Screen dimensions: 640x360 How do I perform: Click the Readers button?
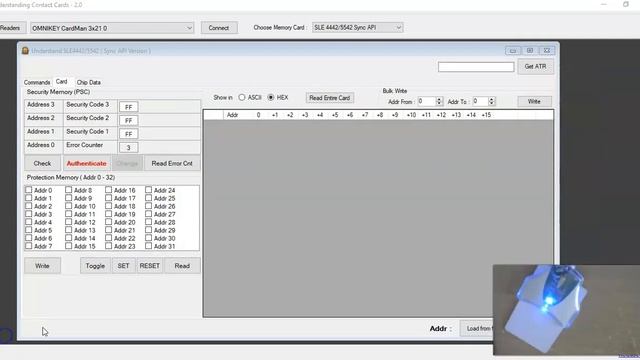coord(12,28)
